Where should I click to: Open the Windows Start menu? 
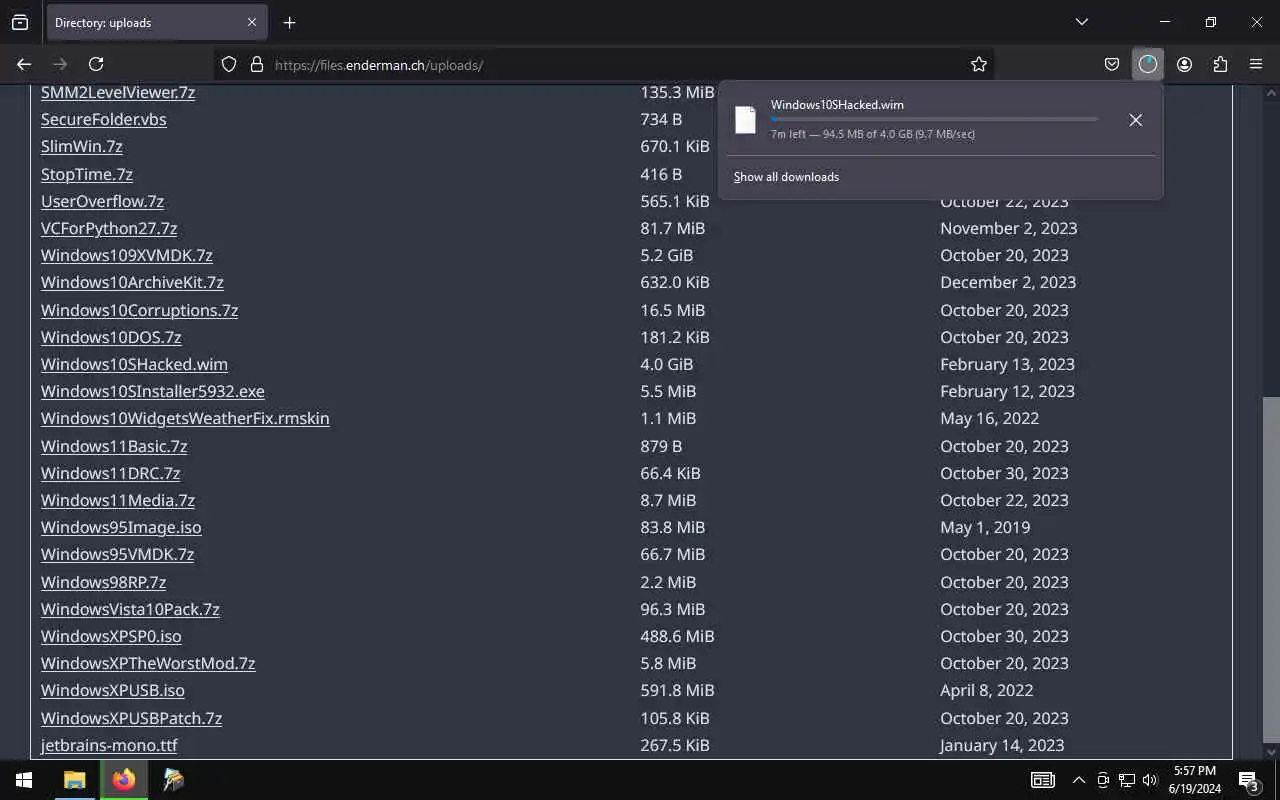(x=24, y=780)
